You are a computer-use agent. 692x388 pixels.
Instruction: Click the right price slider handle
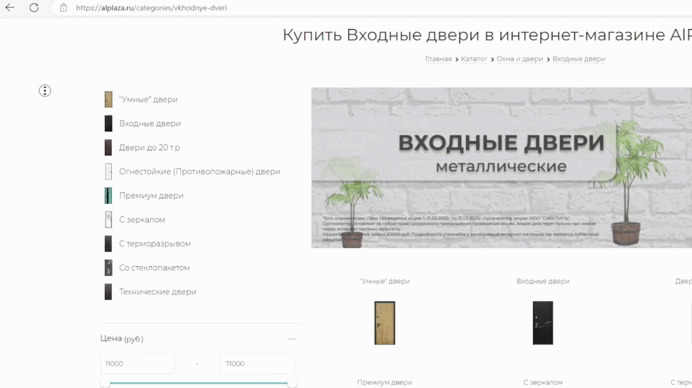[x=292, y=383]
